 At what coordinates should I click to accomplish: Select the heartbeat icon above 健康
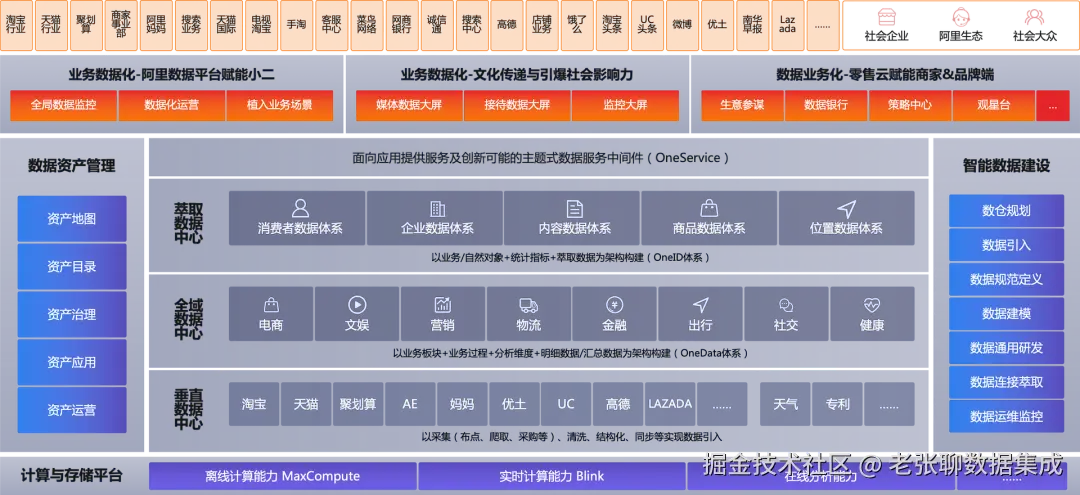[872, 304]
